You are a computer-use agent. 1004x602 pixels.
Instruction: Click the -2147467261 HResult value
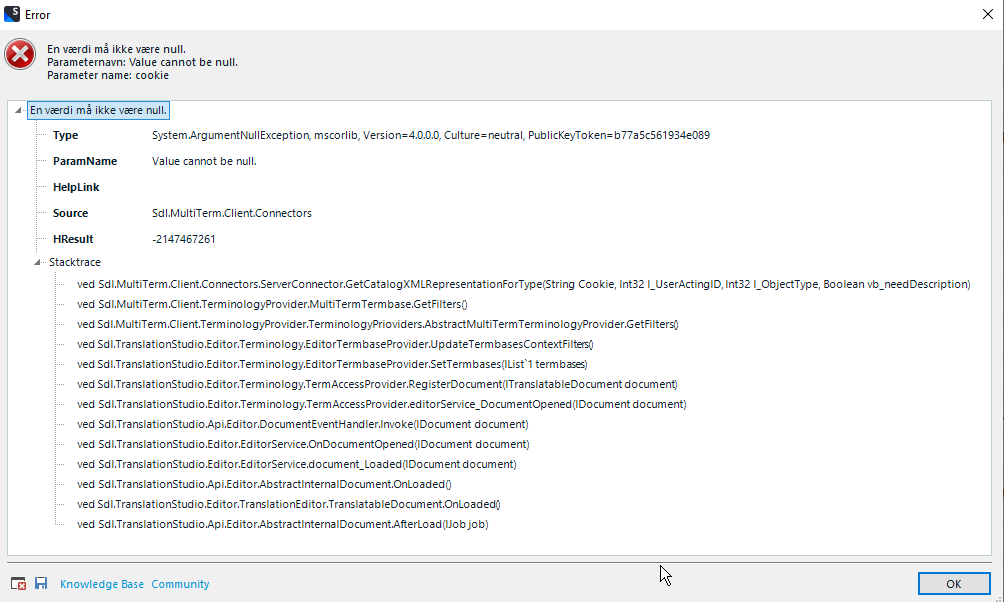[184, 239]
